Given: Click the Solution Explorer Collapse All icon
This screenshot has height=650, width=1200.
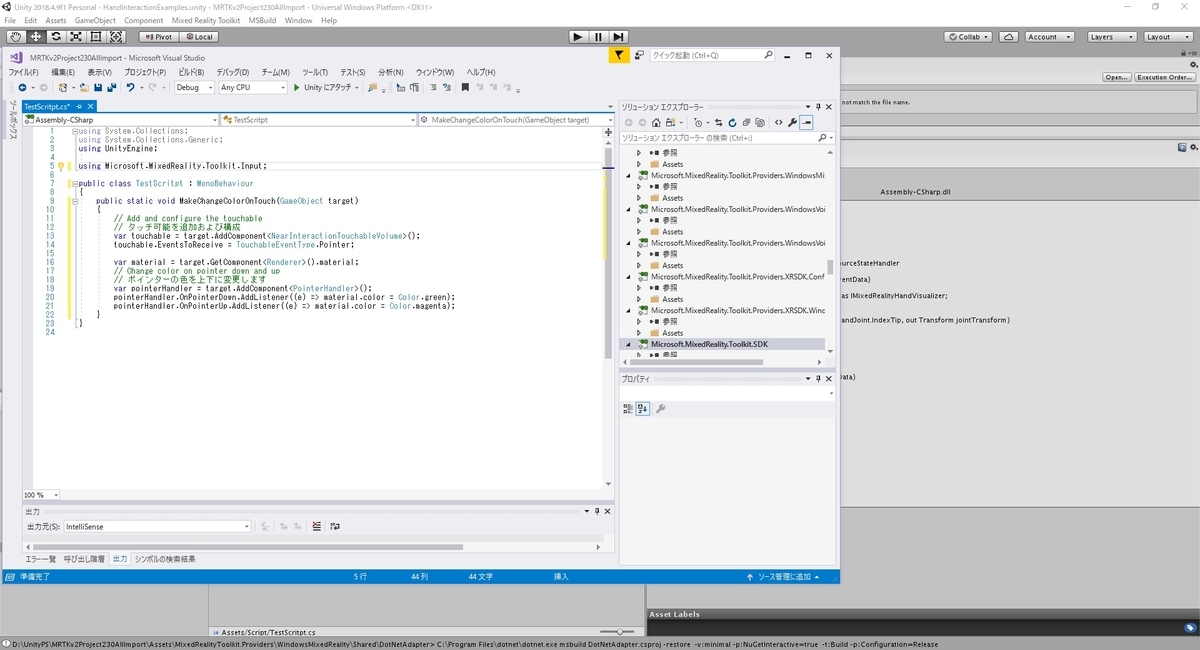Looking at the screenshot, I should coord(746,122).
